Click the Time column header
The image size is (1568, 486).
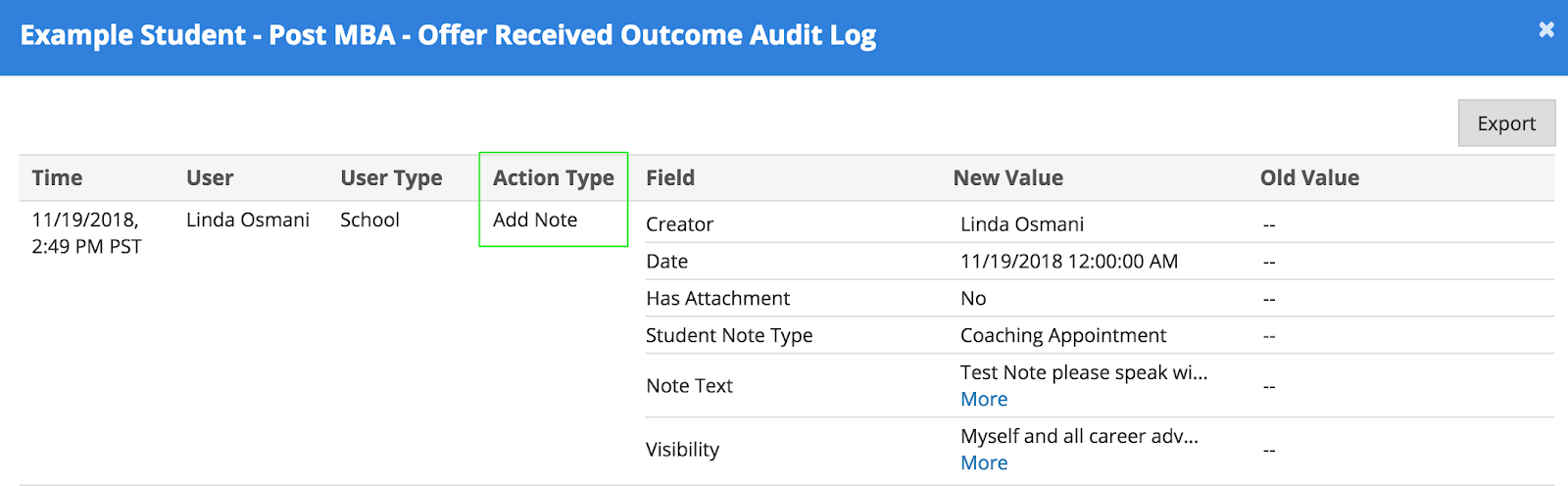[x=57, y=177]
